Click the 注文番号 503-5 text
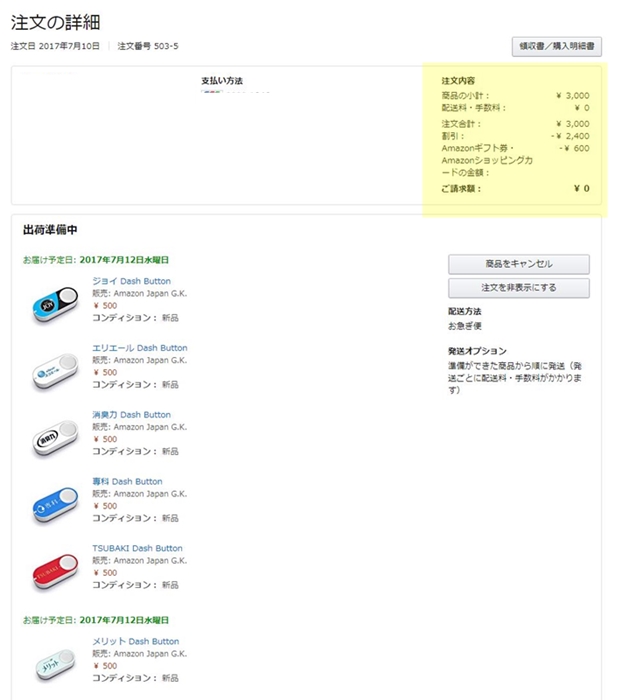 (148, 46)
